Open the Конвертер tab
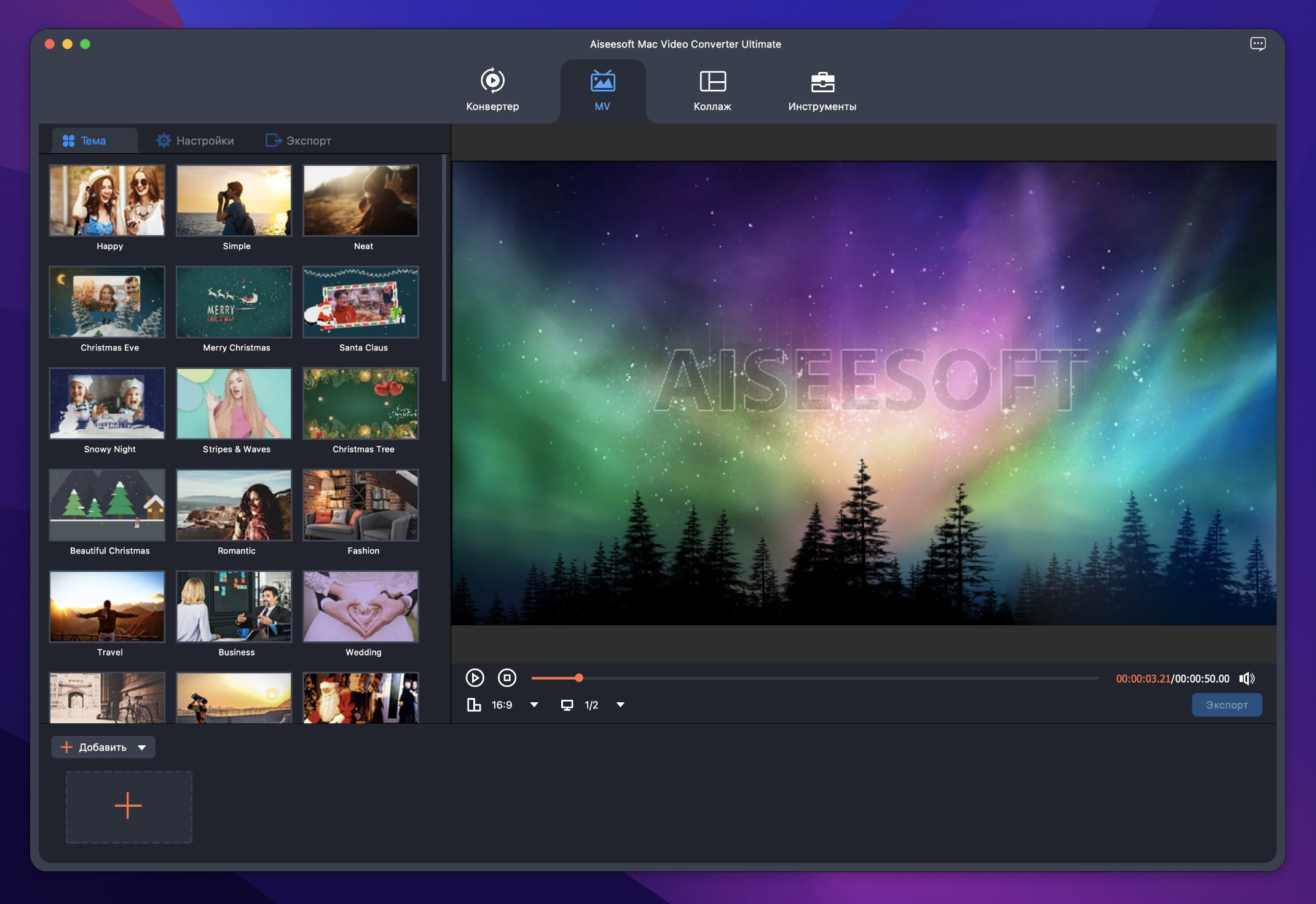Screen dimensions: 1316x904 click(492, 90)
